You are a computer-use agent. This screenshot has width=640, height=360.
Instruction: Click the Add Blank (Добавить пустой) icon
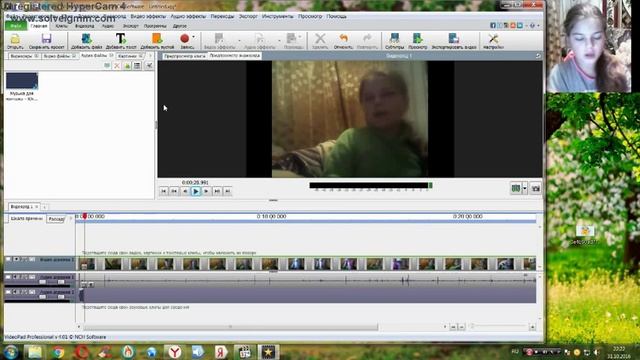tap(157, 39)
